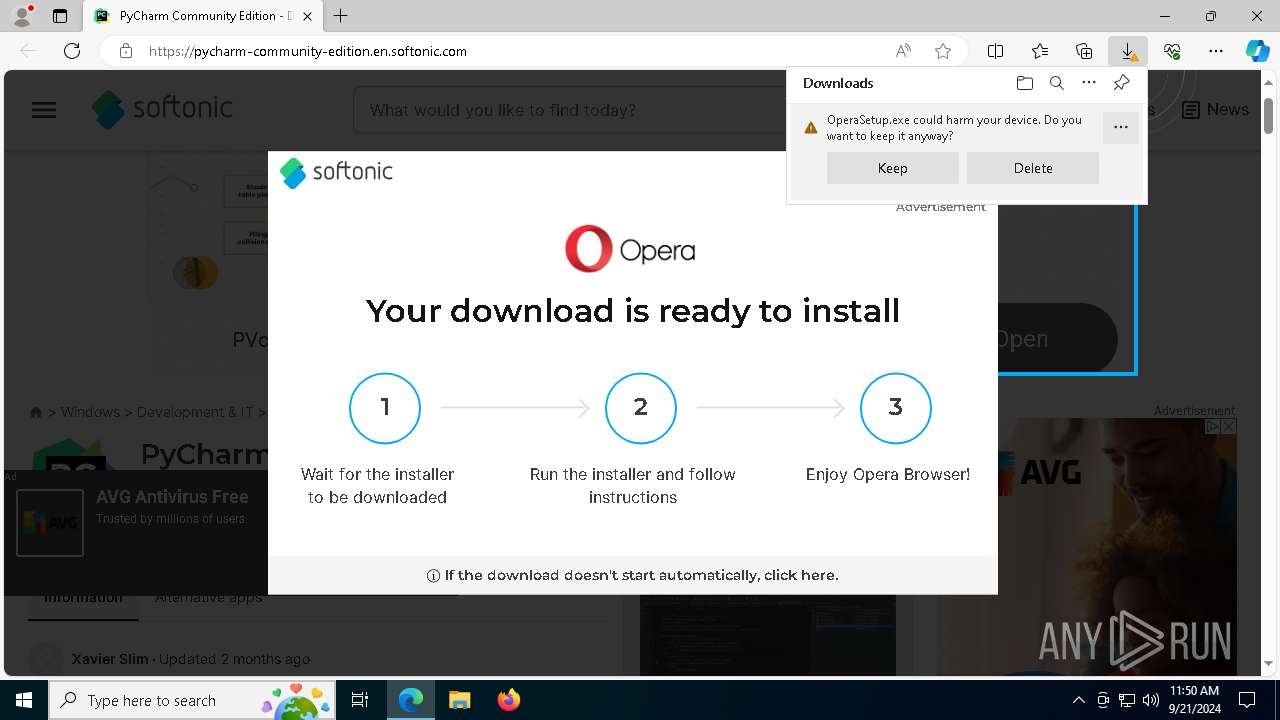The width and height of the screenshot is (1280, 720).
Task: Click the Edge profile avatar icon
Action: click(22, 16)
